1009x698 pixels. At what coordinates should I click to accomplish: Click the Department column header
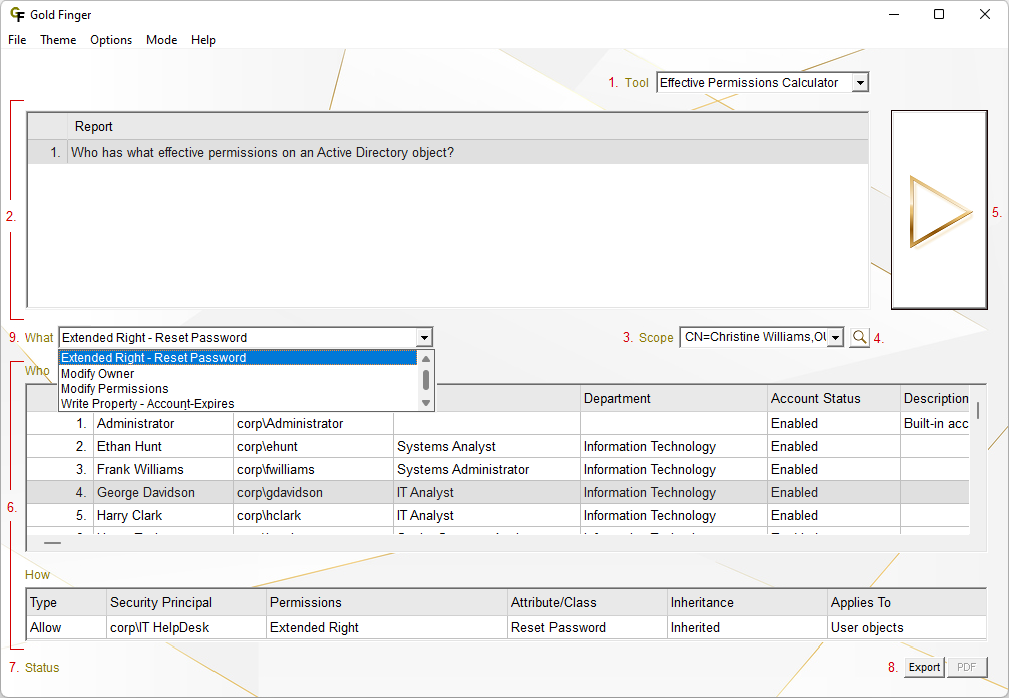(673, 399)
